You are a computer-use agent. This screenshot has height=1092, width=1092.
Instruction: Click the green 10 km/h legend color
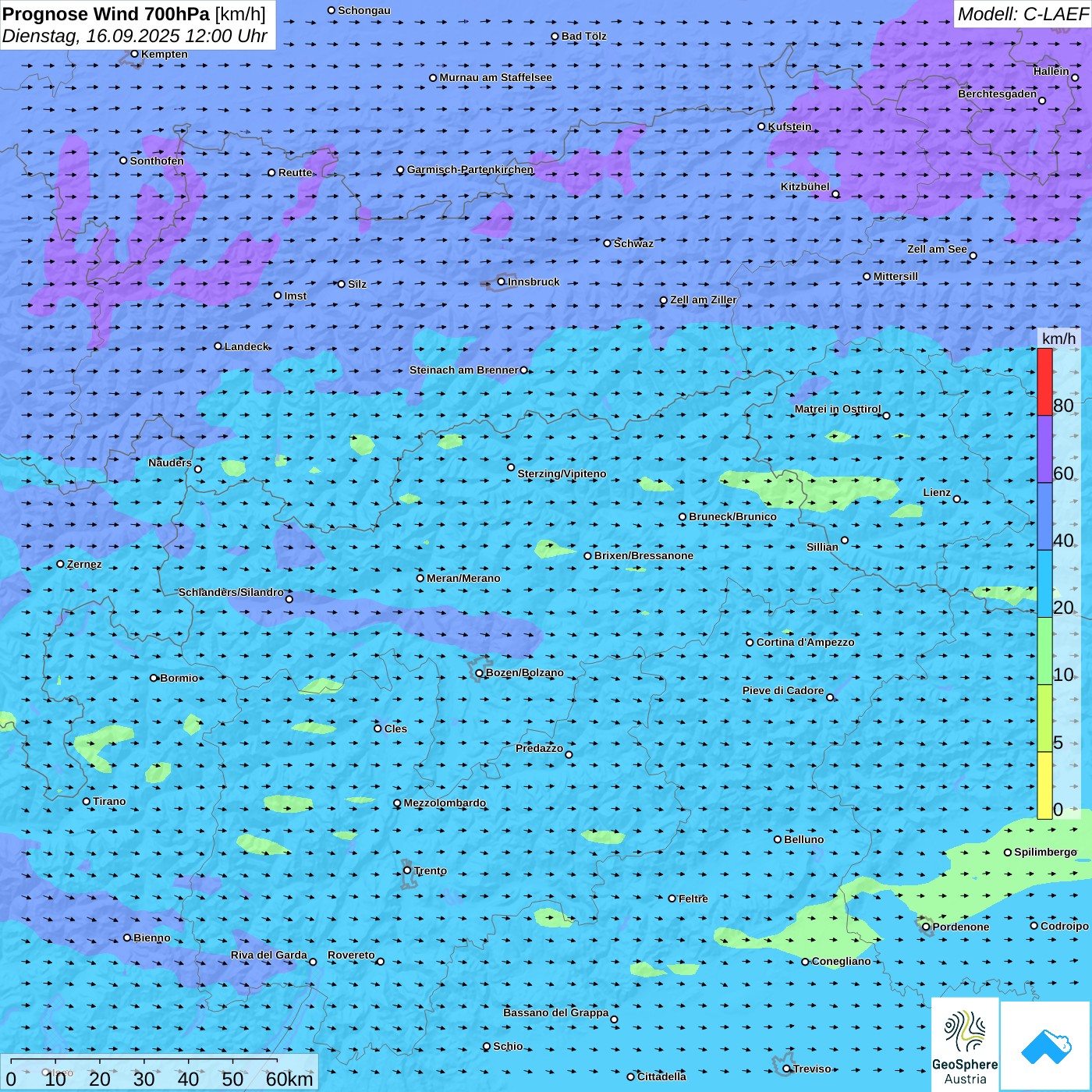pos(1044,651)
